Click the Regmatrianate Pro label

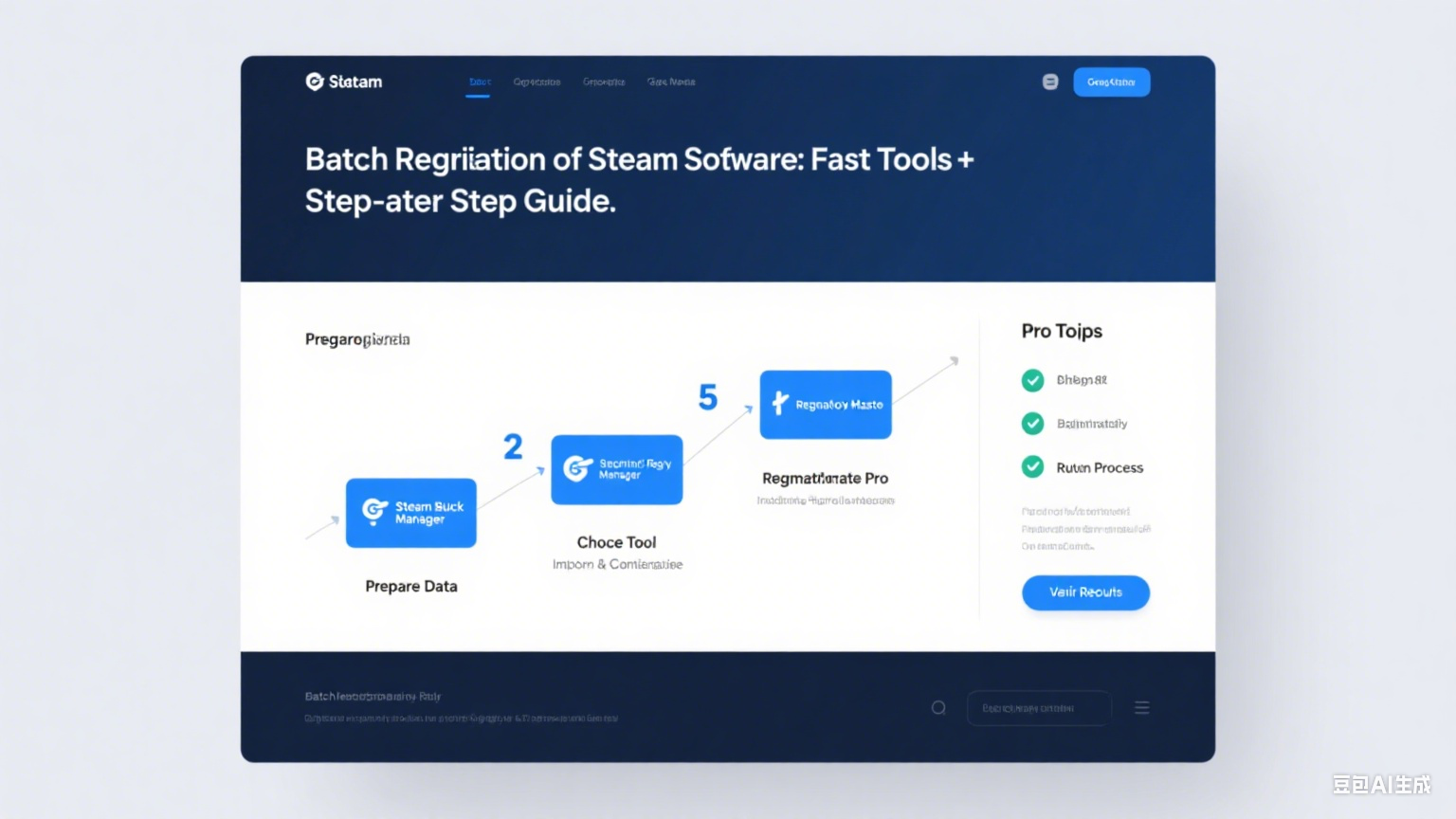point(825,478)
